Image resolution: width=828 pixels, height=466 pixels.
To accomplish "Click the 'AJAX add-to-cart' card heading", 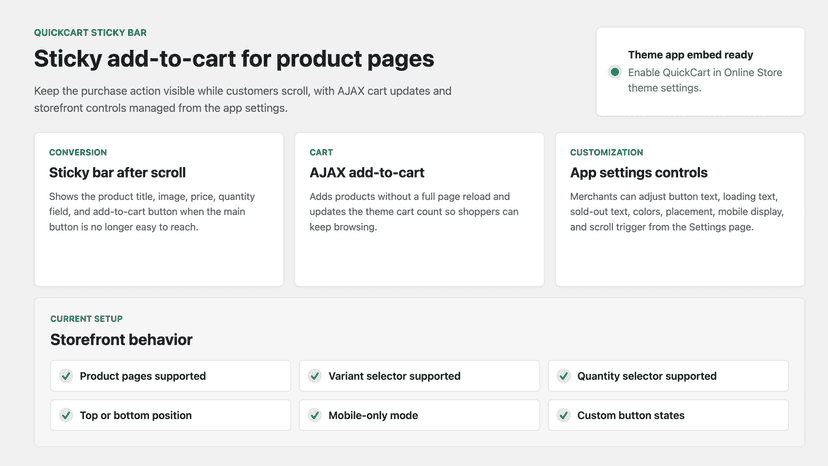I will pyautogui.click(x=367, y=173).
